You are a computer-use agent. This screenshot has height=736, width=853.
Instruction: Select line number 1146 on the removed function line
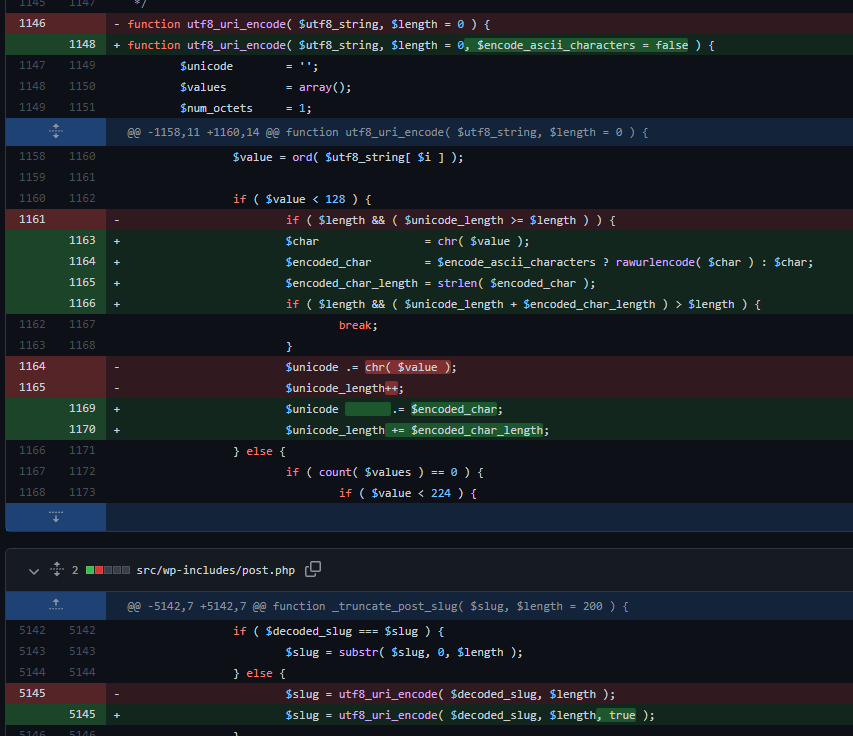[31, 23]
